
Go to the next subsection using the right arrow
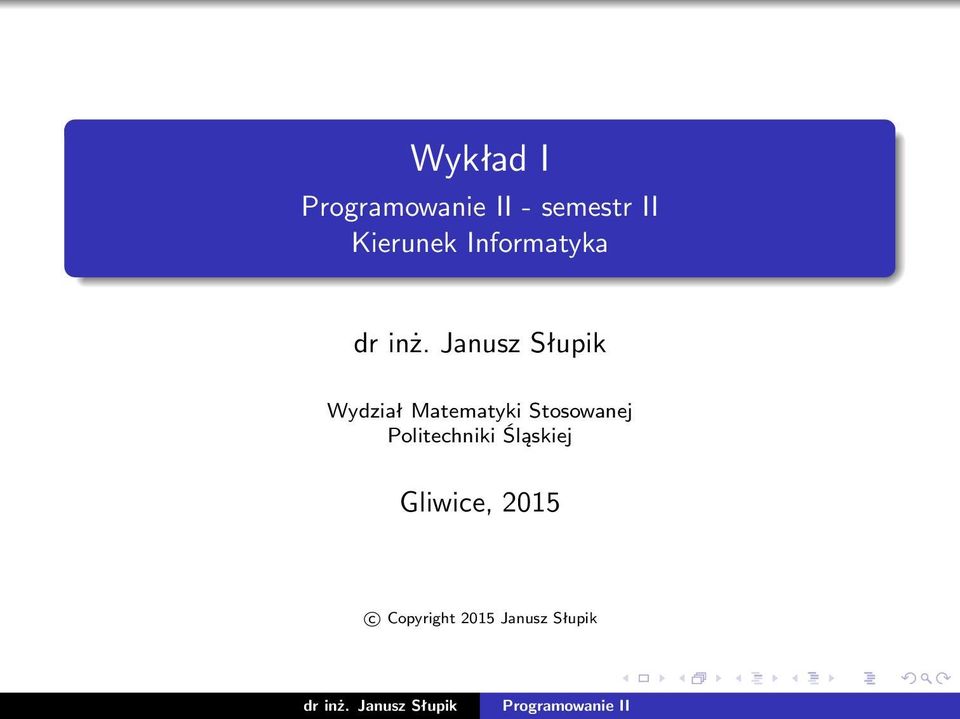coord(775,678)
